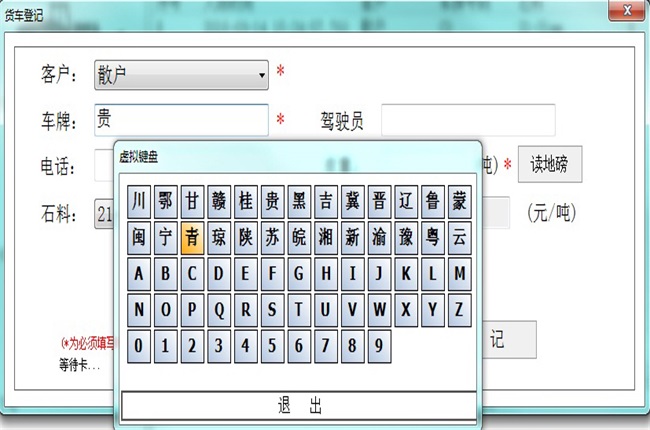Tap the letter M key
The width and height of the screenshot is (650, 430).
458,273
